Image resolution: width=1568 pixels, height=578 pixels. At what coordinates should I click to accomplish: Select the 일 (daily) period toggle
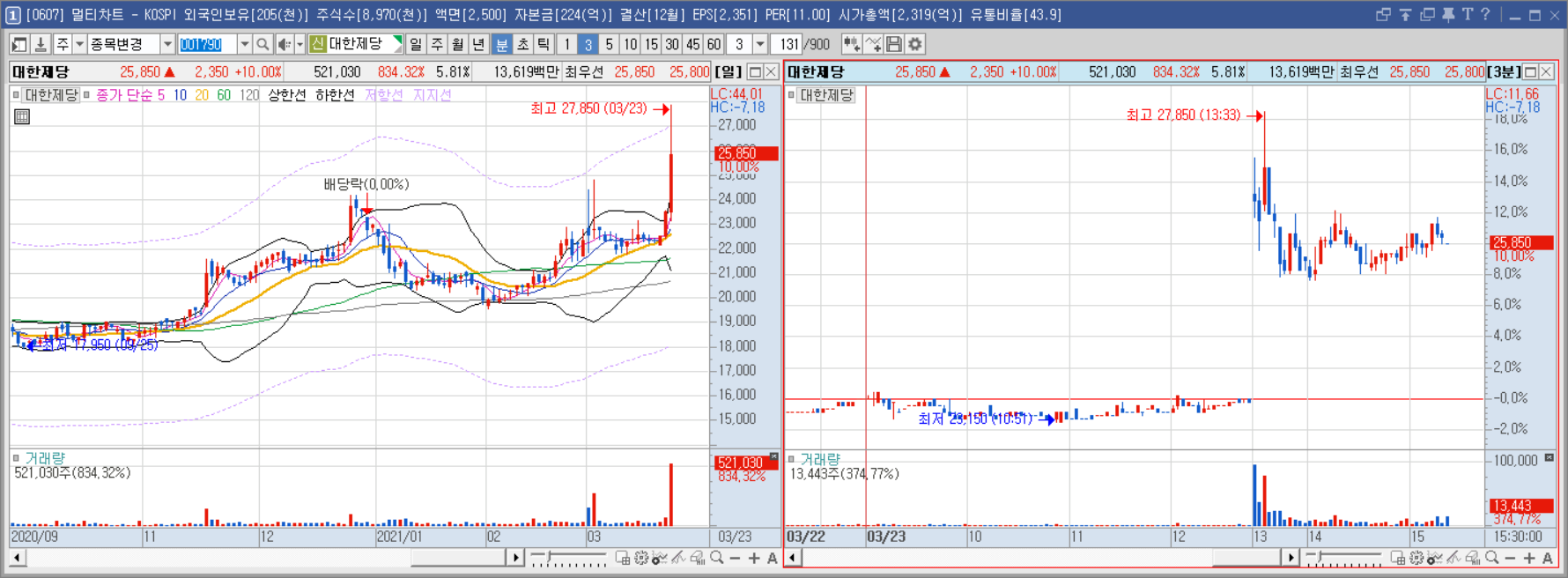pyautogui.click(x=416, y=44)
